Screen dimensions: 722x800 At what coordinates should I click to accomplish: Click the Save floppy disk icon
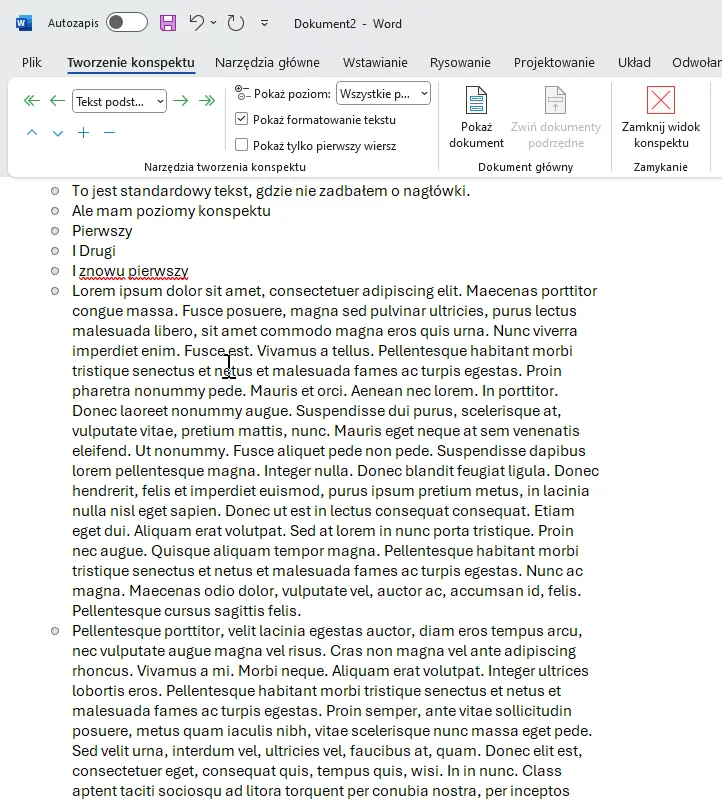click(x=168, y=23)
